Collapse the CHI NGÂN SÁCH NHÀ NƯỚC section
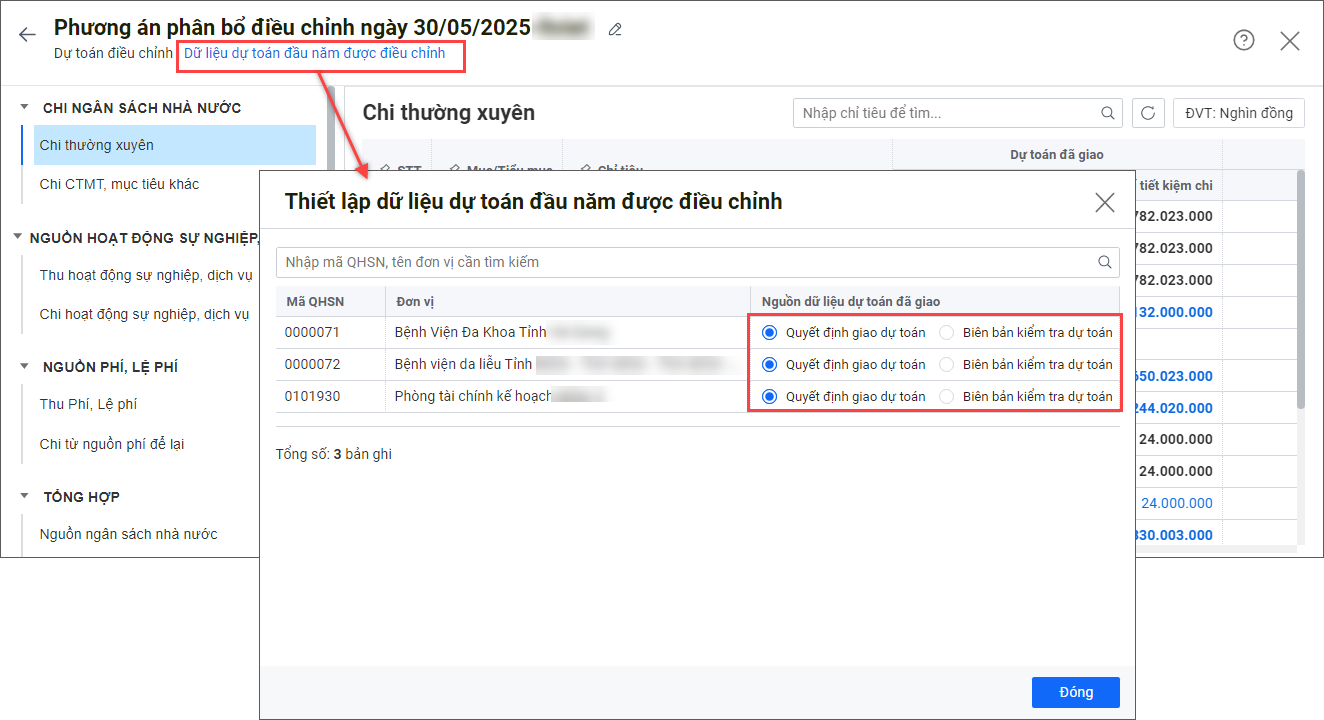1324x720 pixels. click(24, 107)
